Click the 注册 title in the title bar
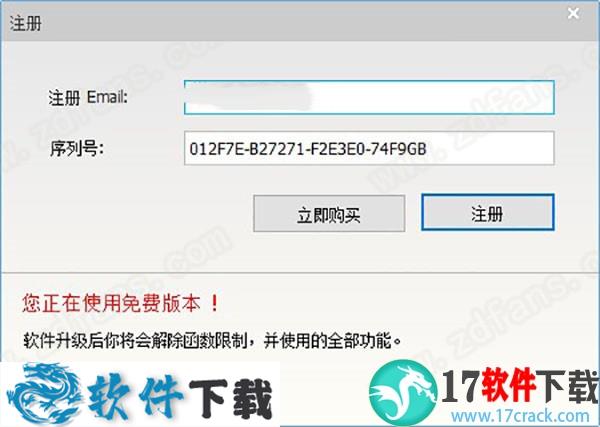Image resolution: width=600 pixels, height=427 pixels. pyautogui.click(x=26, y=23)
